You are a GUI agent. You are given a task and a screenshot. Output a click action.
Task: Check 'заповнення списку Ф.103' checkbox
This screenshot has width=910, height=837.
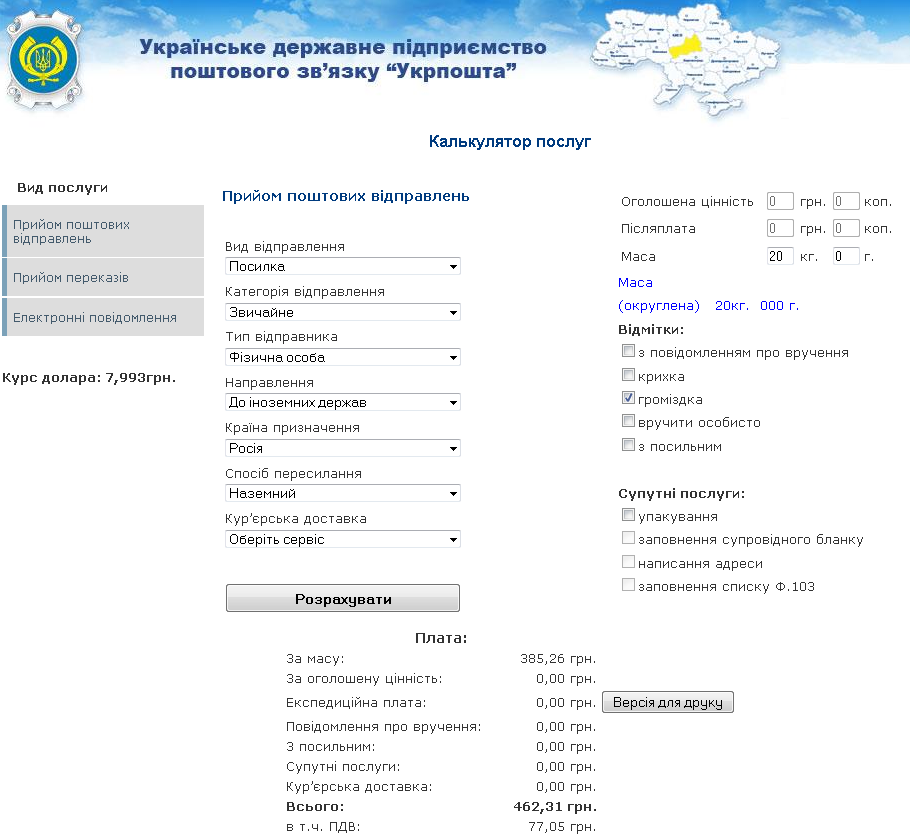tap(628, 585)
